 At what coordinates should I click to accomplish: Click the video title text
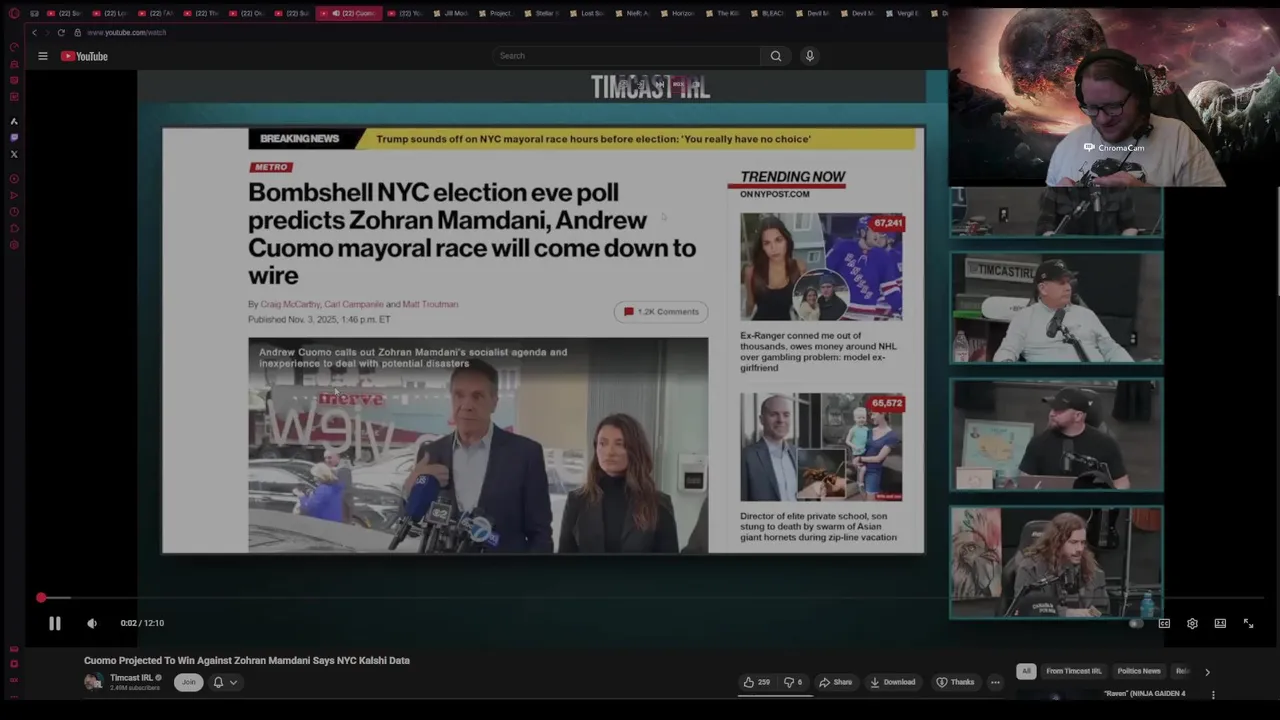(247, 660)
